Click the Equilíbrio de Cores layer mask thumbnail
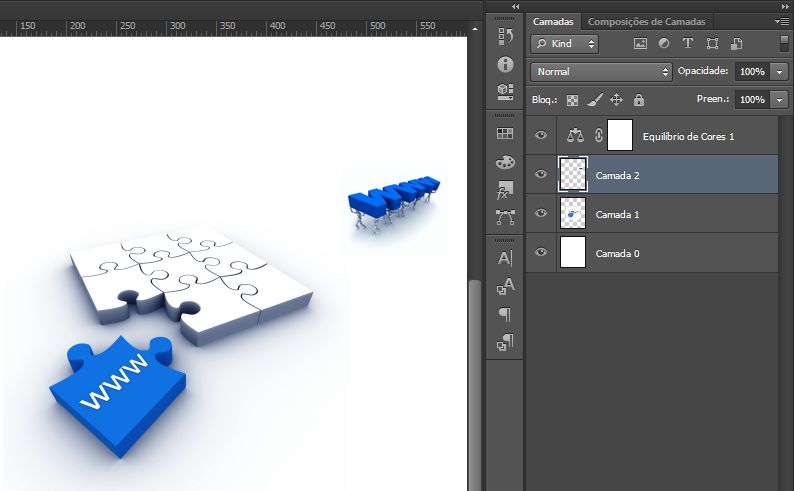 pyautogui.click(x=620, y=135)
